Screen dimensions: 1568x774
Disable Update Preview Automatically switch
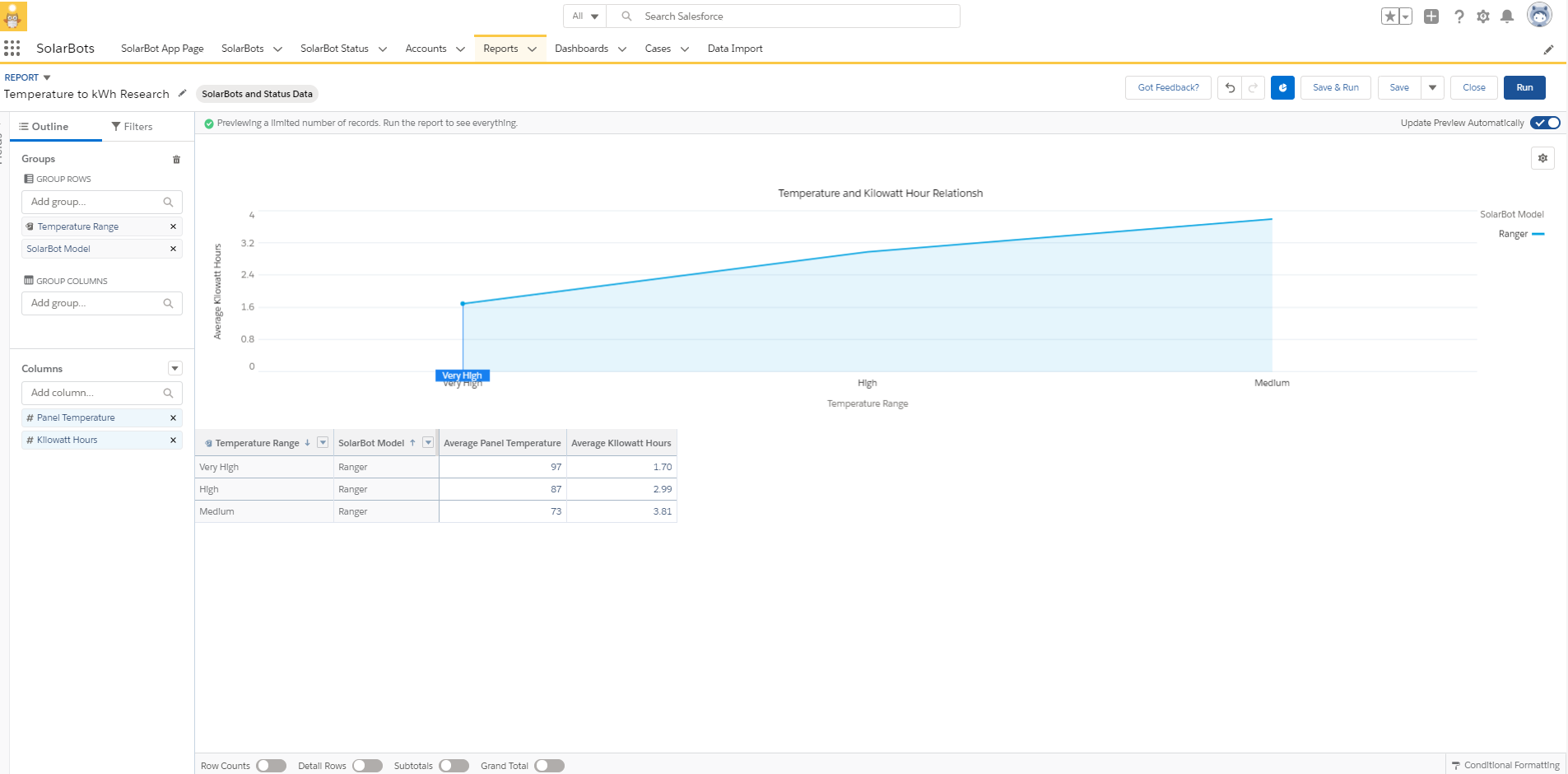(1545, 123)
